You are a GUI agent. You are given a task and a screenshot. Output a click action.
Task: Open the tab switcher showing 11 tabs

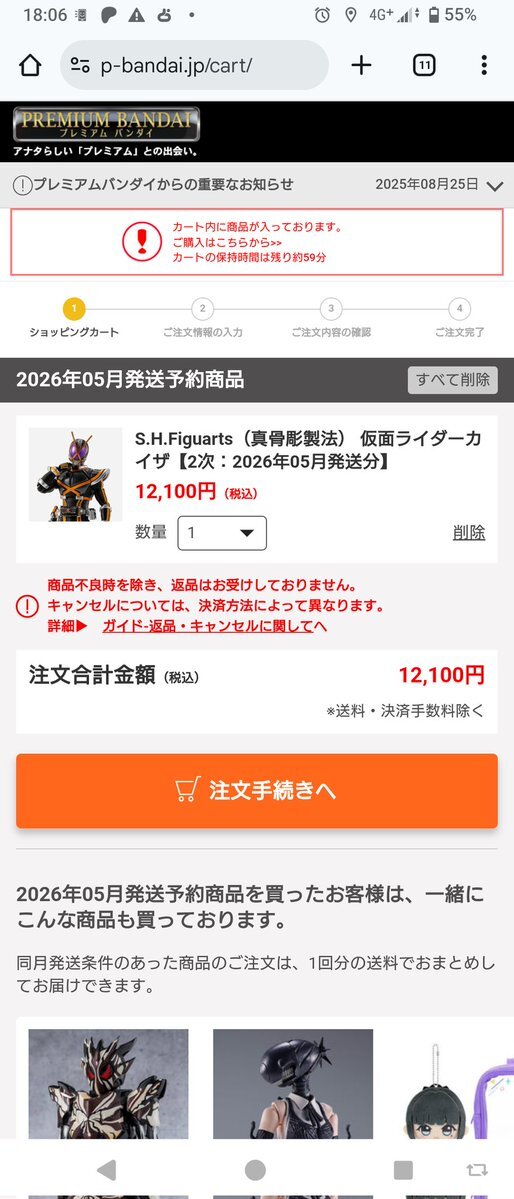click(x=424, y=65)
